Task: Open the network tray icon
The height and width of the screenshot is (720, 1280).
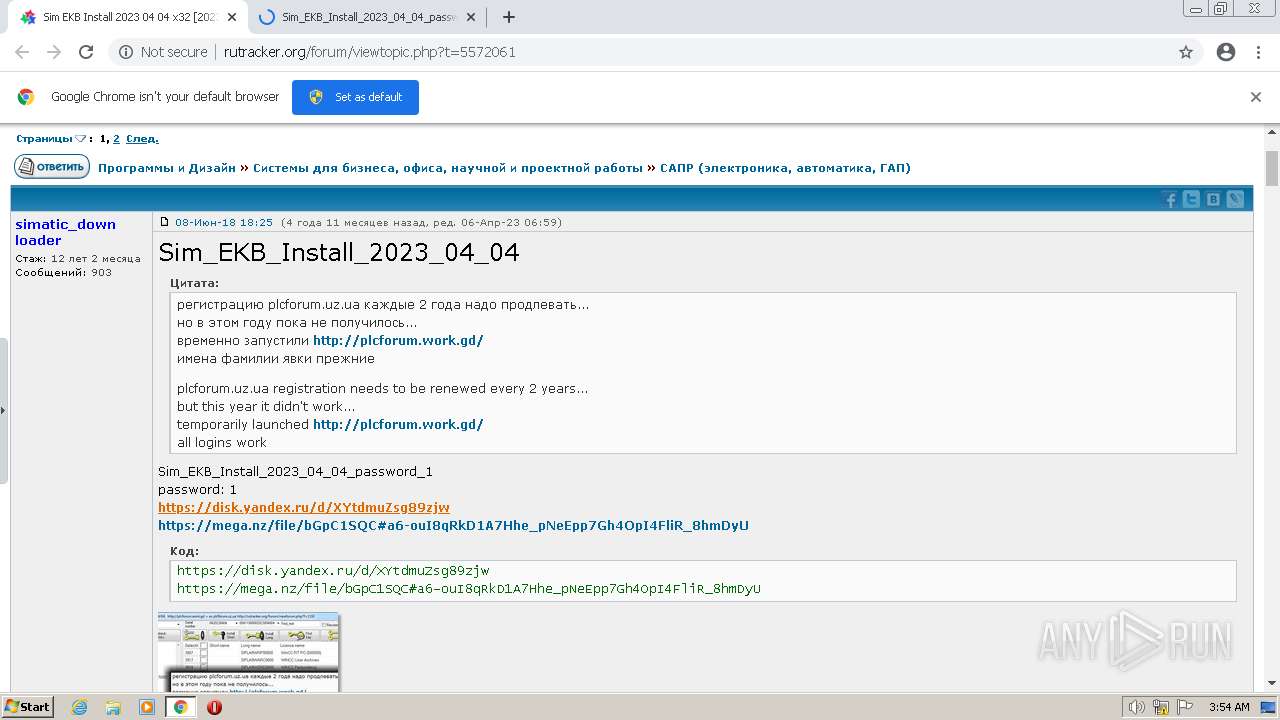Action: tap(1161, 707)
